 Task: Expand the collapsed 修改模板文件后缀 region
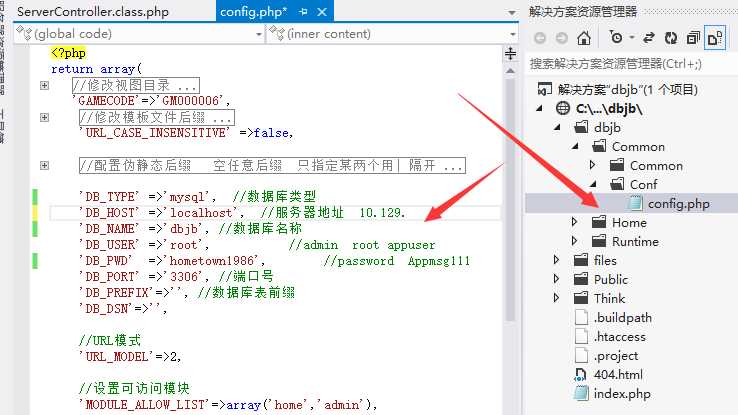44,117
